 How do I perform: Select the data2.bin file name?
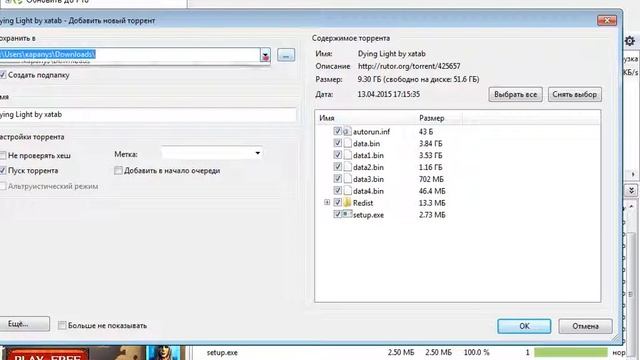368,167
